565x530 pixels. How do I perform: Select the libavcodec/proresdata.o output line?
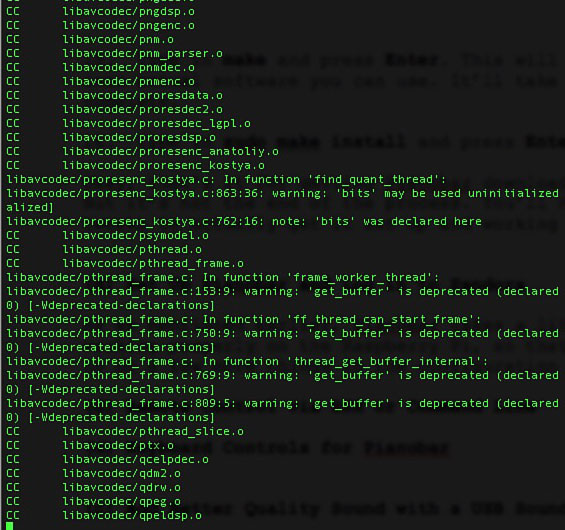pos(115,95)
